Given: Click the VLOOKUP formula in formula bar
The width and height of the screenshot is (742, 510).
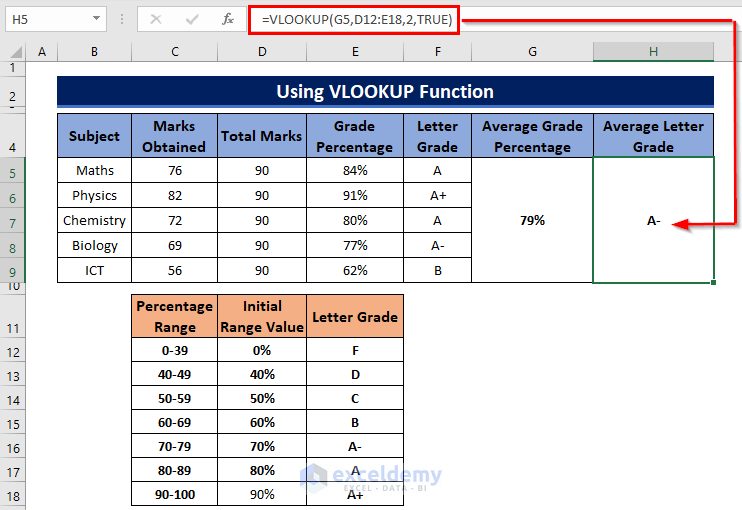Looking at the screenshot, I should pos(356,19).
